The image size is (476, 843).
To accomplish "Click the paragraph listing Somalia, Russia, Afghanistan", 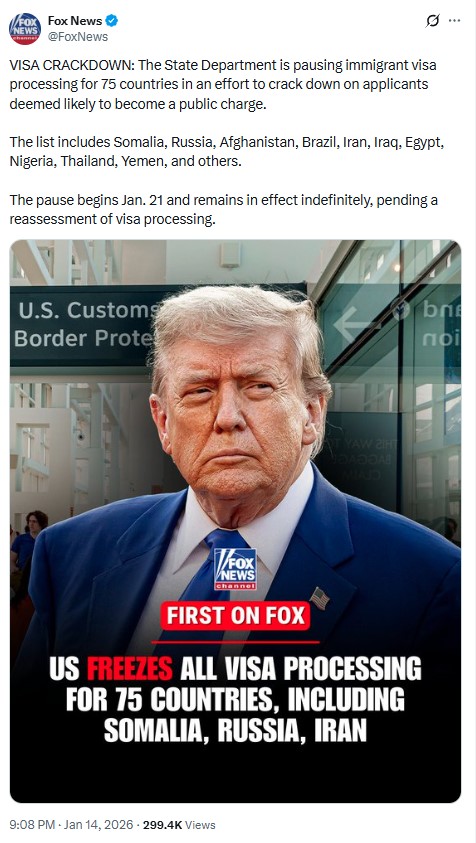I will [x=226, y=152].
